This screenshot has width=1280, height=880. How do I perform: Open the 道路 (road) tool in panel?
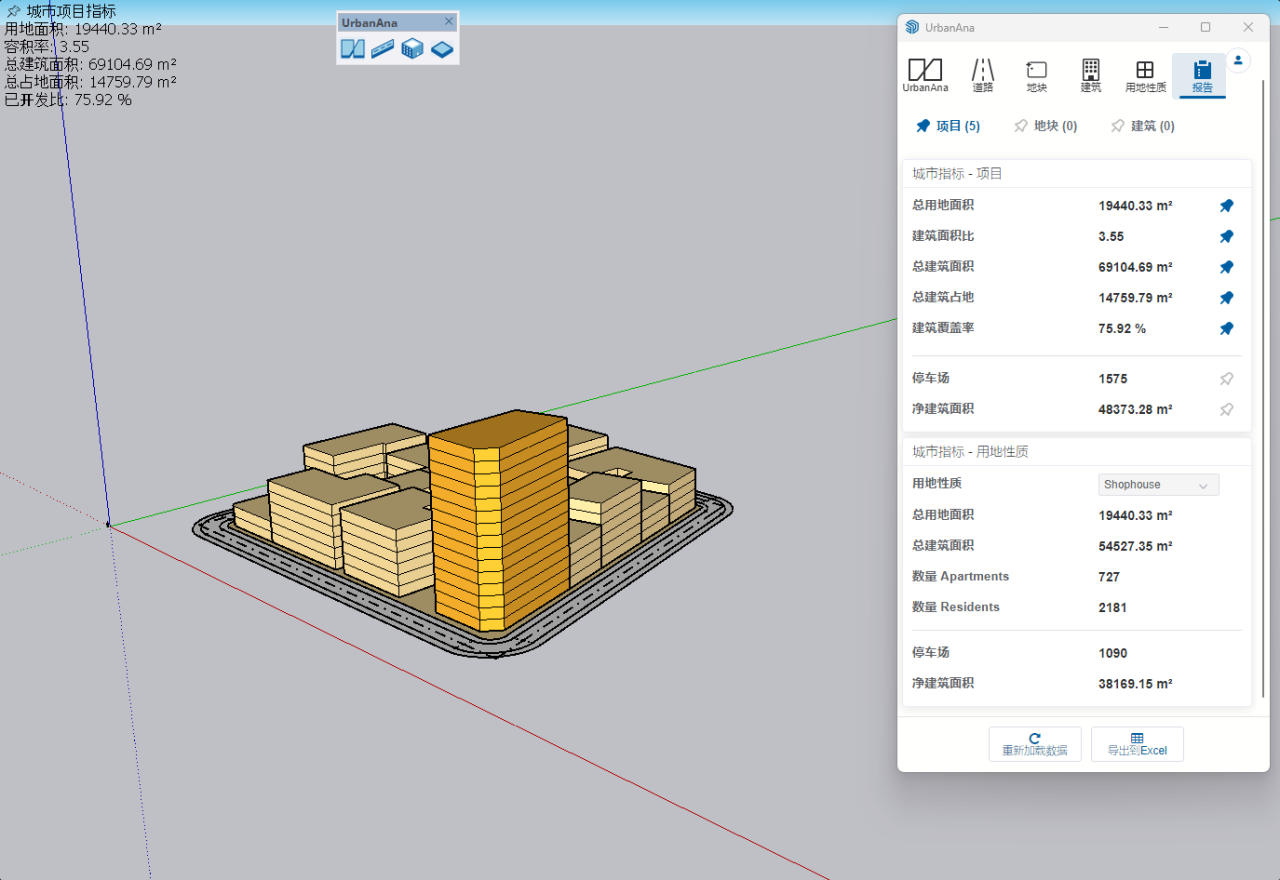[983, 75]
